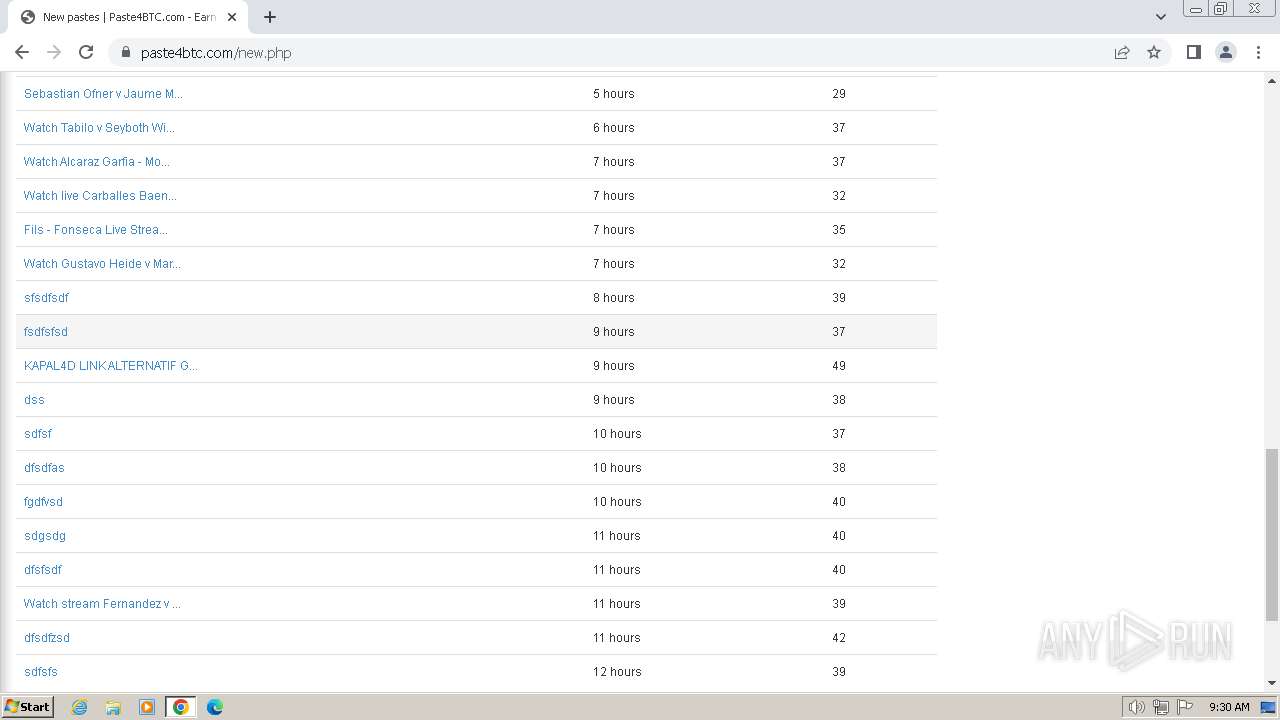The image size is (1280, 720).
Task: Close the New pastes tab
Action: 232,17
